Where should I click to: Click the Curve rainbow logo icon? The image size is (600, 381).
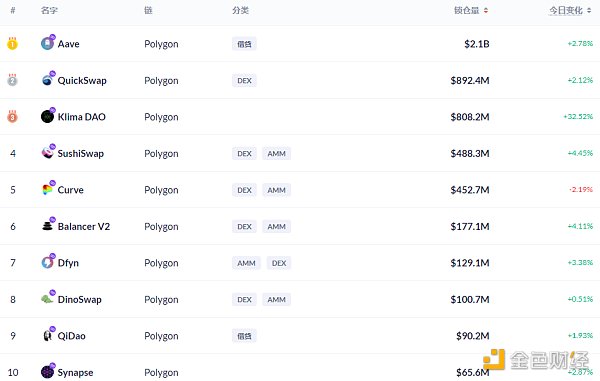47,190
